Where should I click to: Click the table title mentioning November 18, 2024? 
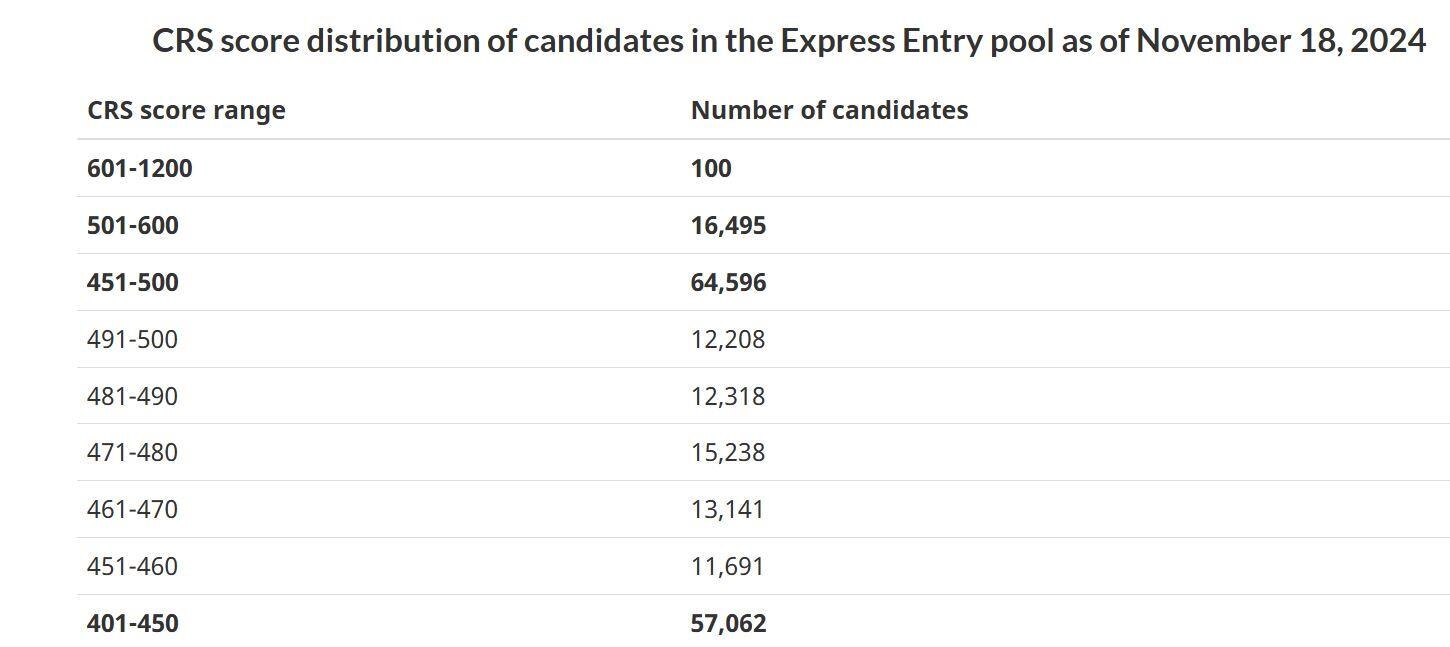(x=788, y=41)
